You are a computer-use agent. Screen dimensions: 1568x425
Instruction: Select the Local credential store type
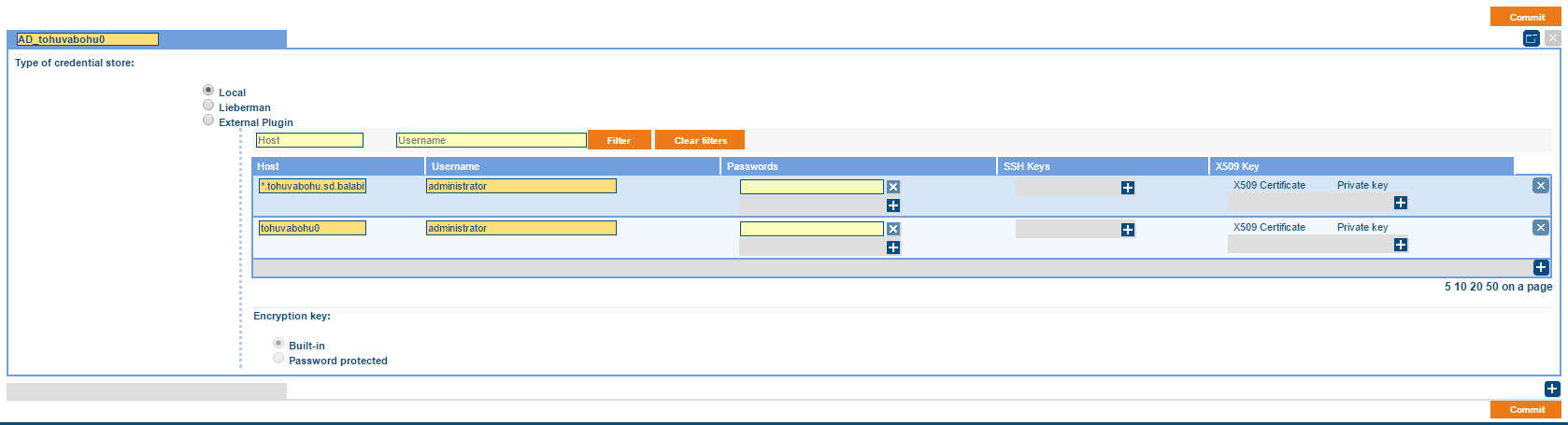(x=208, y=91)
